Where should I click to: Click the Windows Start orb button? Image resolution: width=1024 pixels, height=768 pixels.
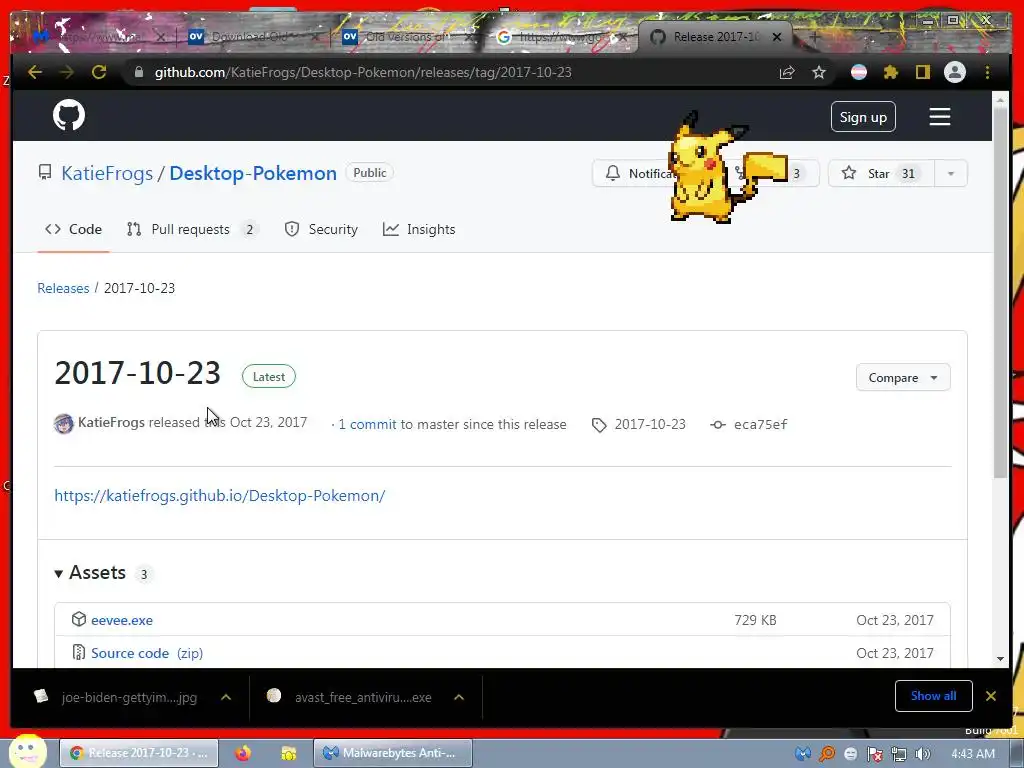click(28, 751)
